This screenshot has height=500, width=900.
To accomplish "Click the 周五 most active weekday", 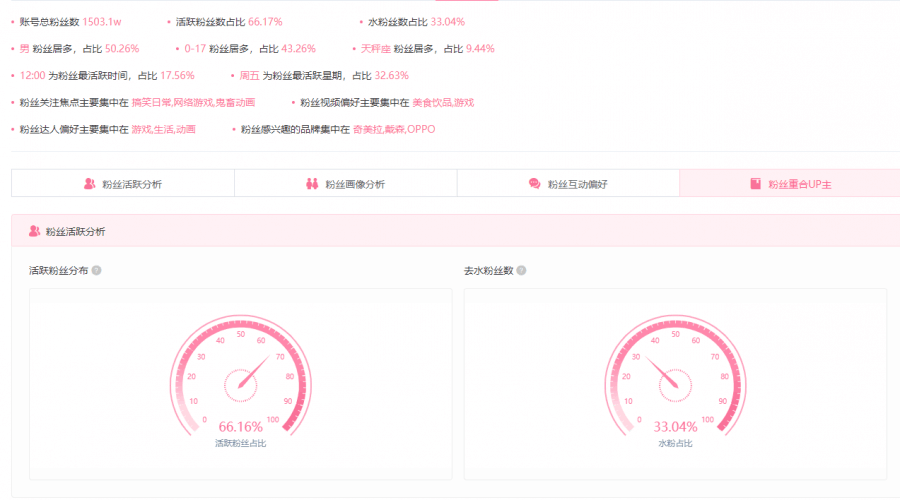I will (x=250, y=76).
